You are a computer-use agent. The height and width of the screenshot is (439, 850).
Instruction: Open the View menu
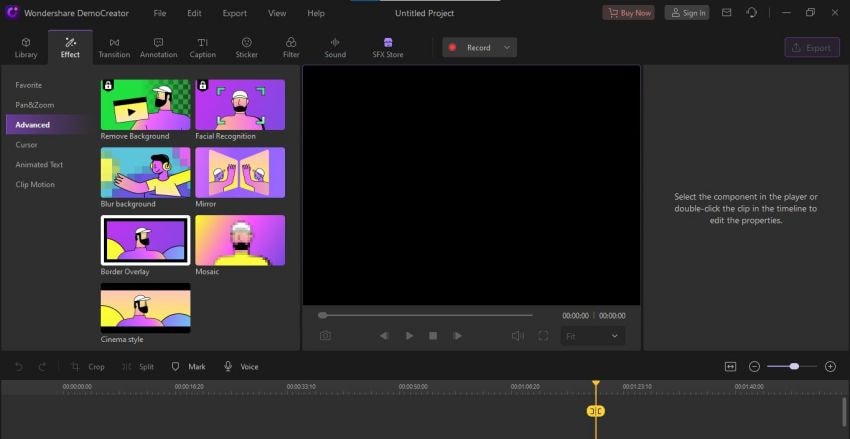(277, 13)
